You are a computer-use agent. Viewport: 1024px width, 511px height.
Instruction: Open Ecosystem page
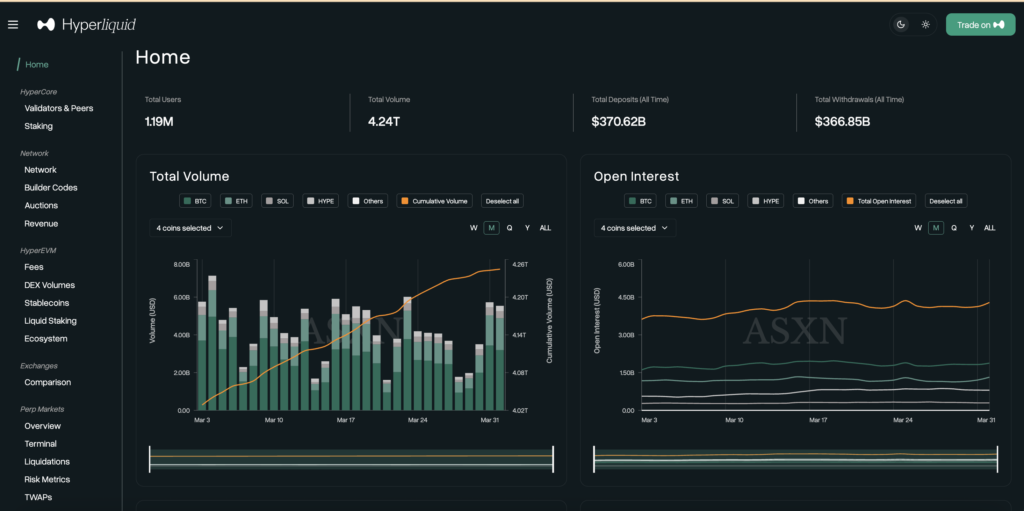click(46, 338)
